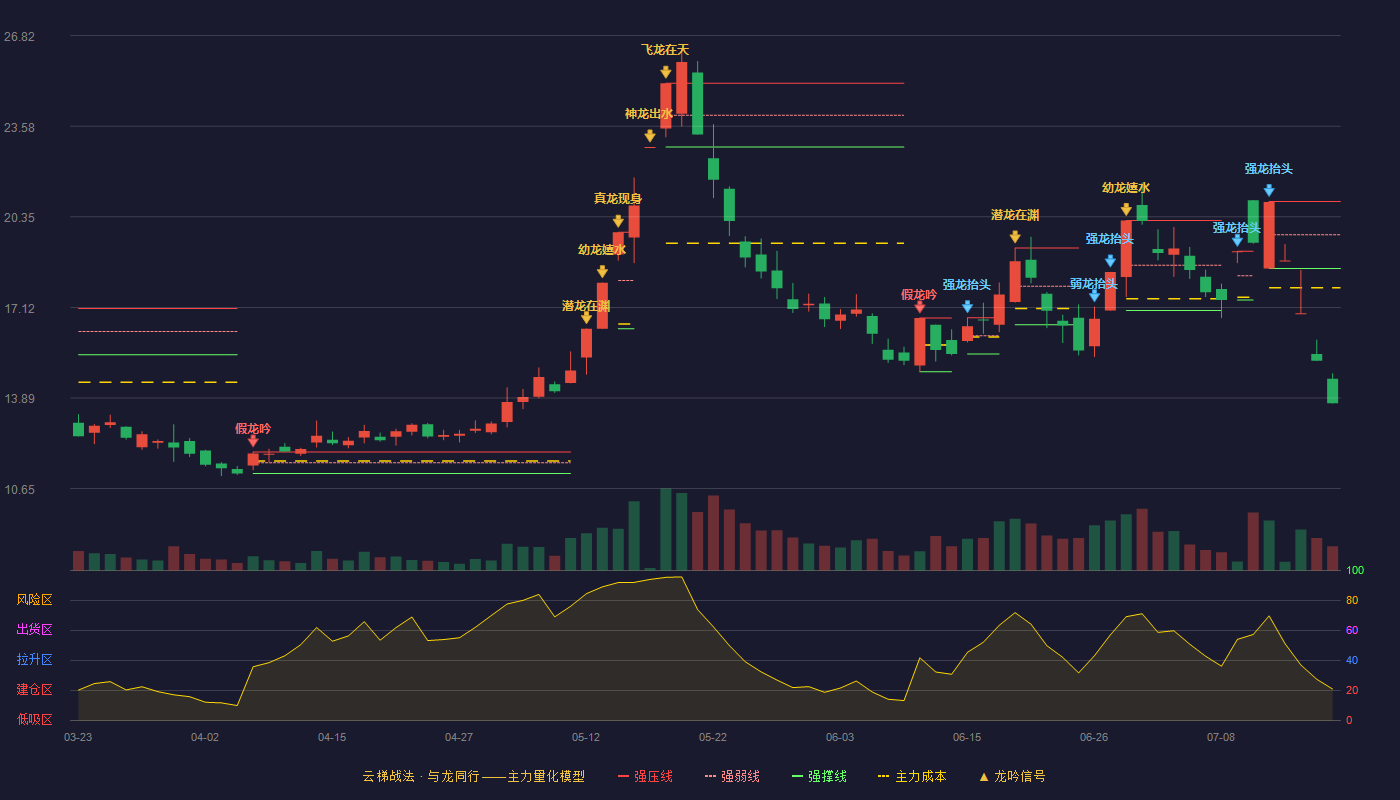The width and height of the screenshot is (1400, 800).
Task: Click the 假龙吟 red arrow in early April
Action: [x=253, y=440]
